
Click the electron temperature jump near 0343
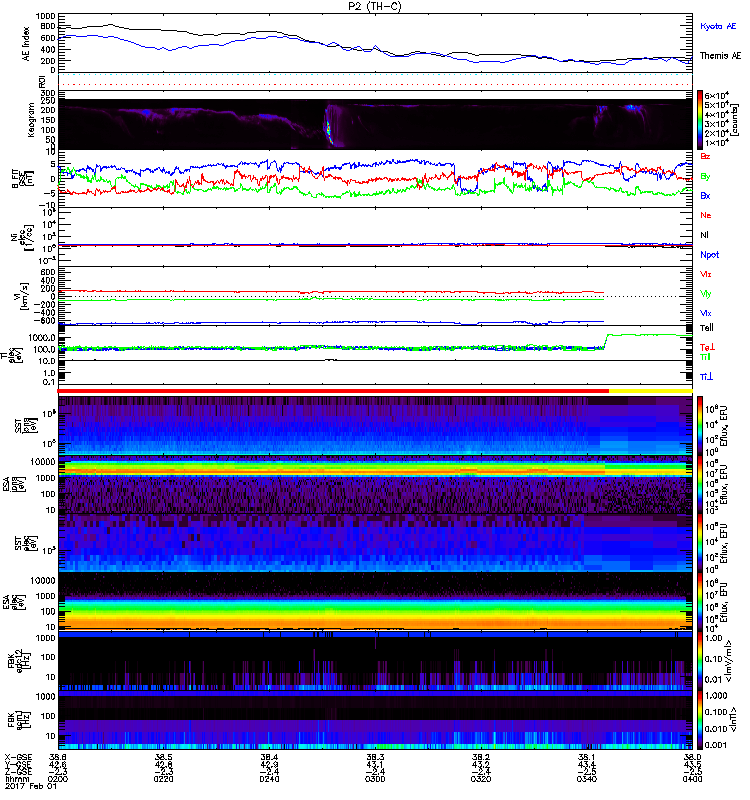click(606, 341)
